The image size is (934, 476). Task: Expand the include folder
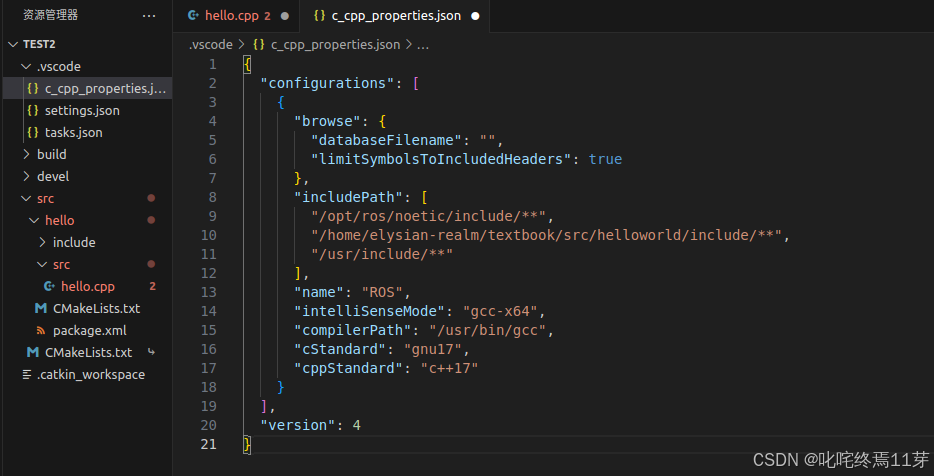click(42, 242)
